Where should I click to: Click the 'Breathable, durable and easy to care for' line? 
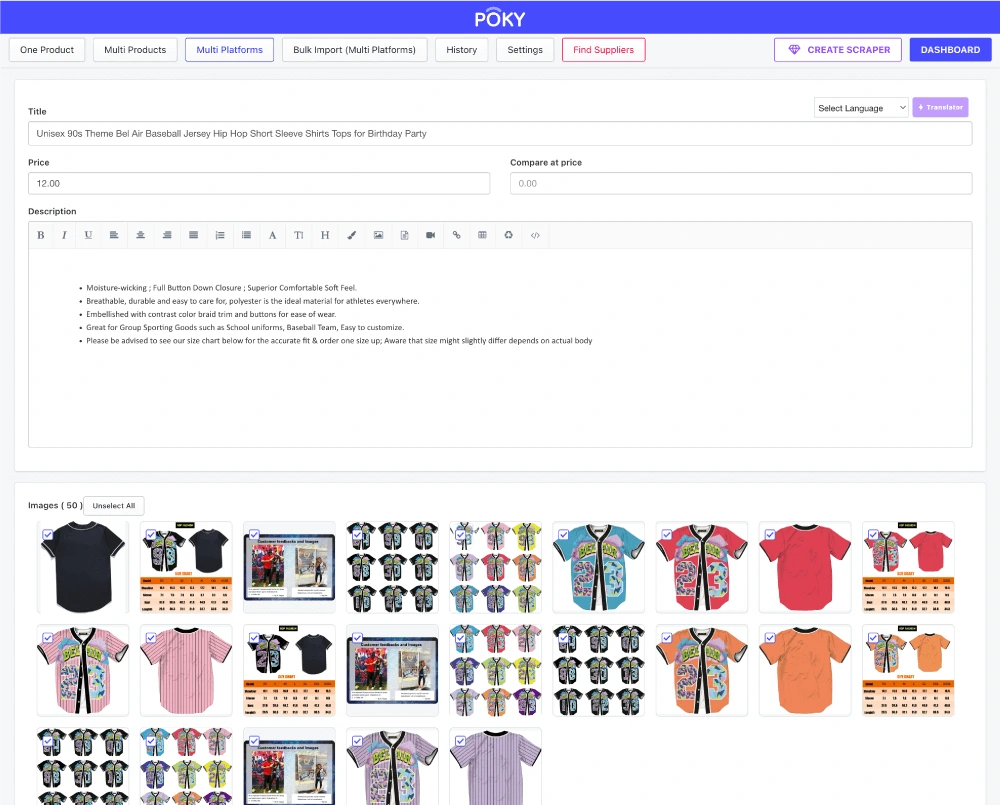(253, 301)
